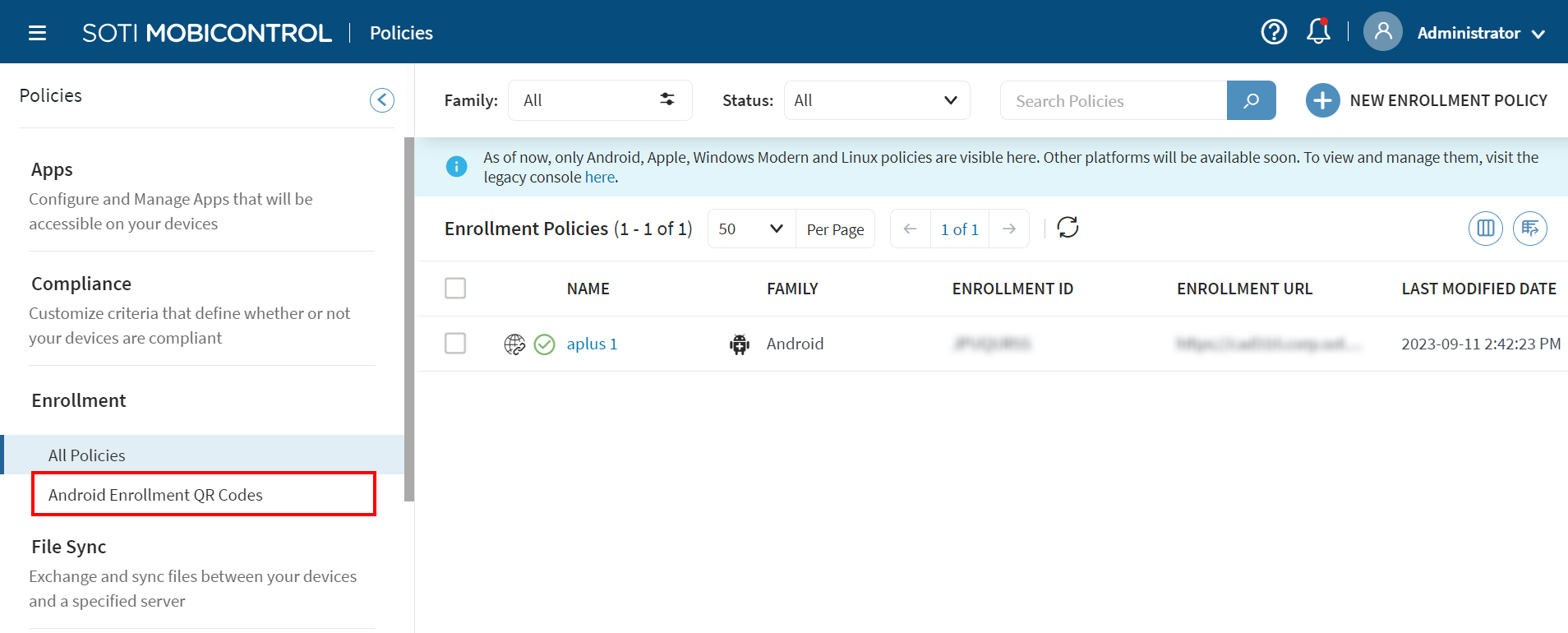Open the aplus 1 policy link
The width and height of the screenshot is (1568, 633).
[592, 344]
